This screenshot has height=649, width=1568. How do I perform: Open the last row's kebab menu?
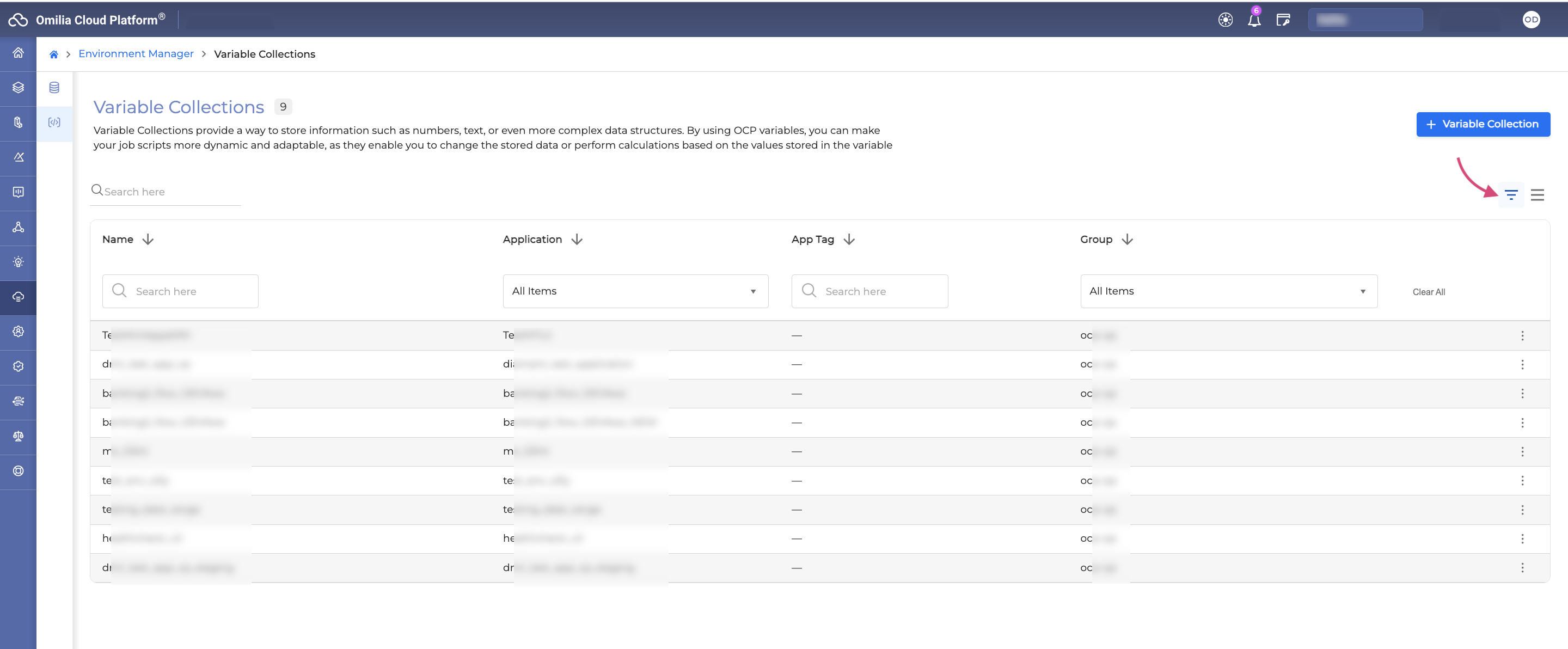1522,567
